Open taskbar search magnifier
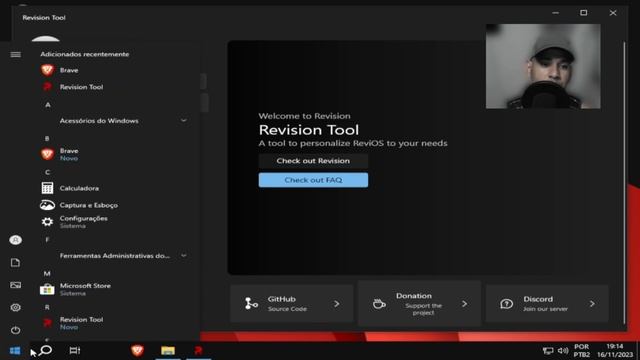The width and height of the screenshot is (640, 360). point(46,350)
